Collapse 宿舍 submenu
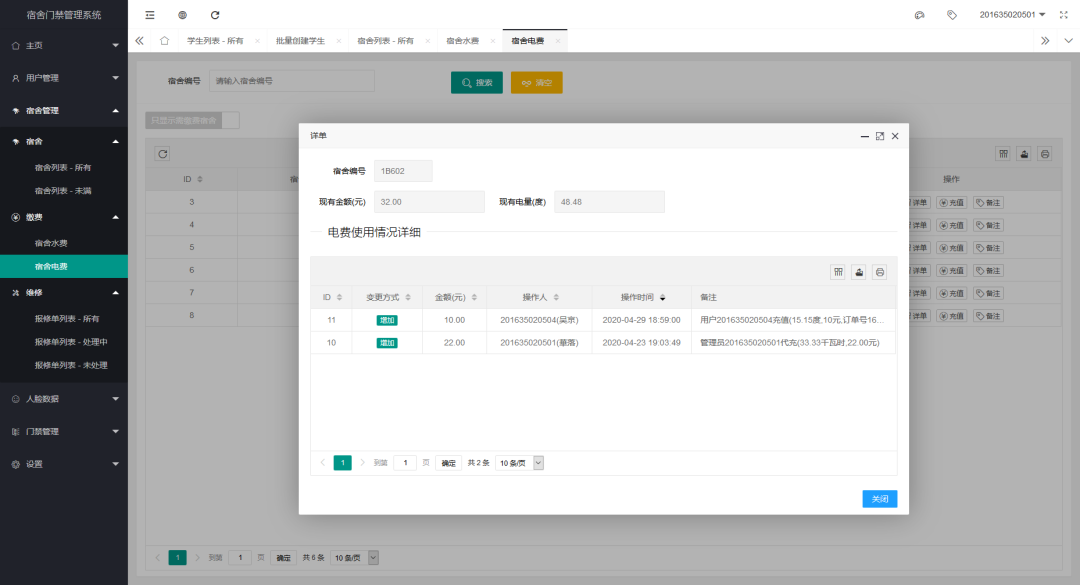Viewport: 1080px width, 585px height. (x=64, y=141)
